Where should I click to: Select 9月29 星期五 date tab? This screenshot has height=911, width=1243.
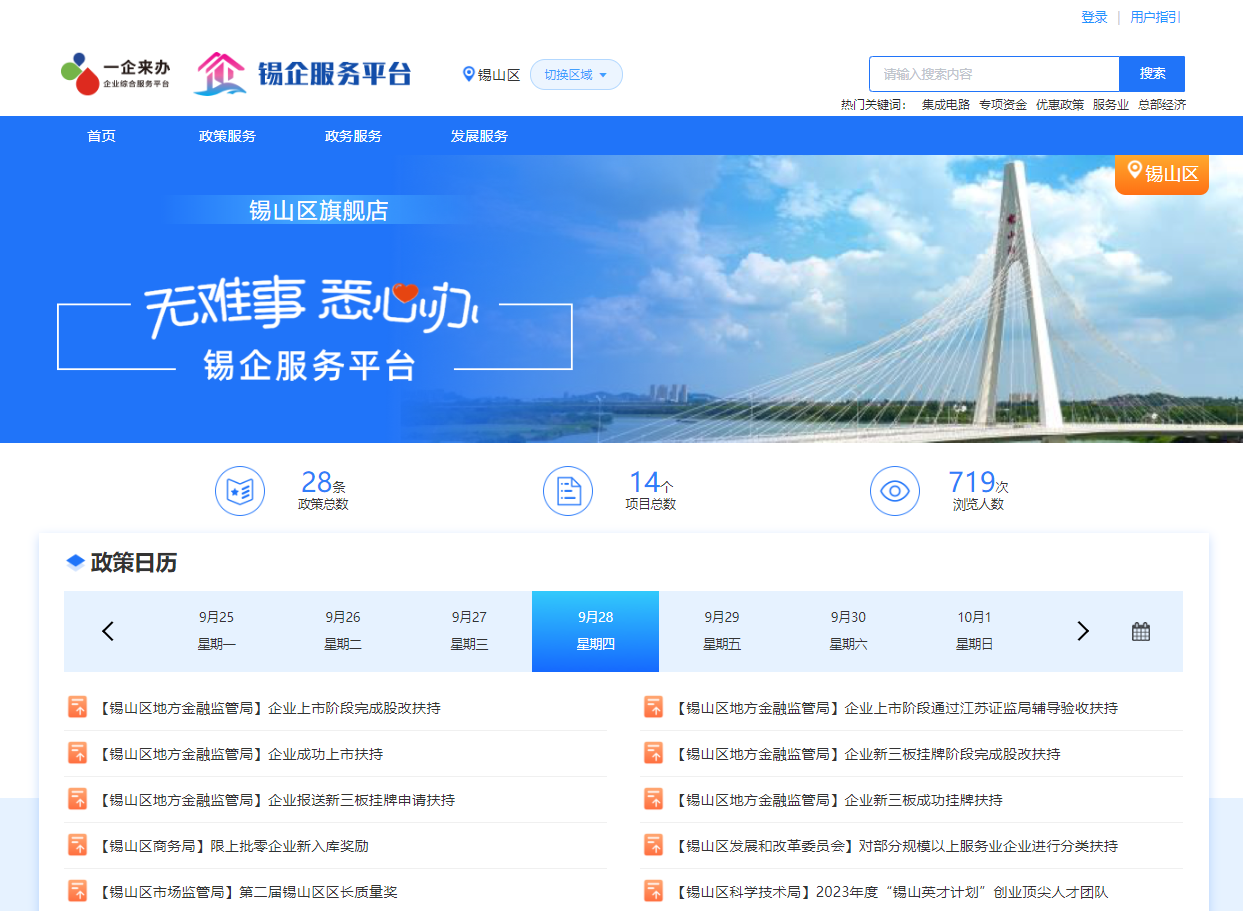722,631
